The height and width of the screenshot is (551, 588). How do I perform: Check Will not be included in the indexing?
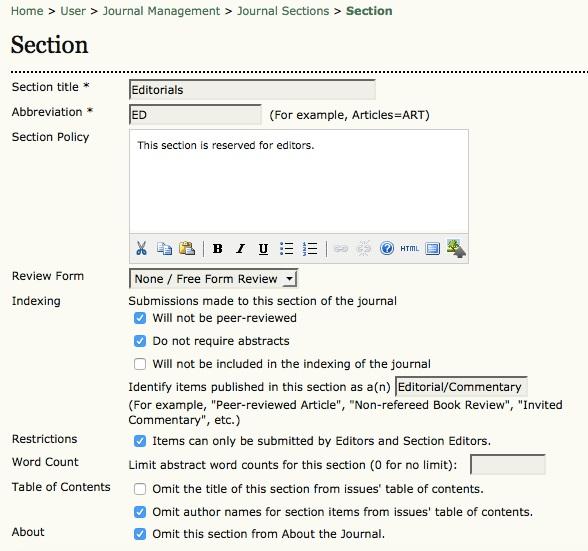pos(140,364)
